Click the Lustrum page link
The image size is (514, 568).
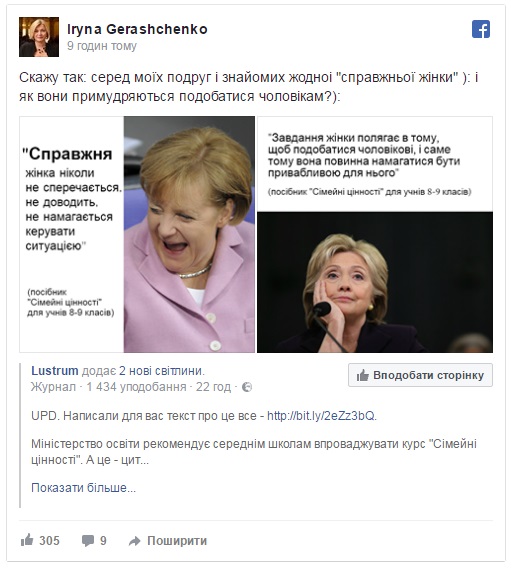click(x=55, y=371)
